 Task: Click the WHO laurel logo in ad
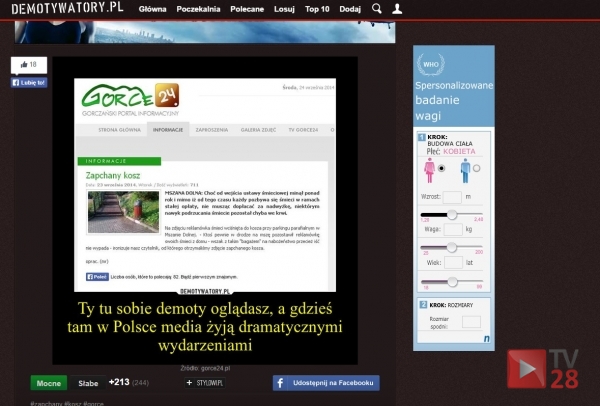point(430,64)
